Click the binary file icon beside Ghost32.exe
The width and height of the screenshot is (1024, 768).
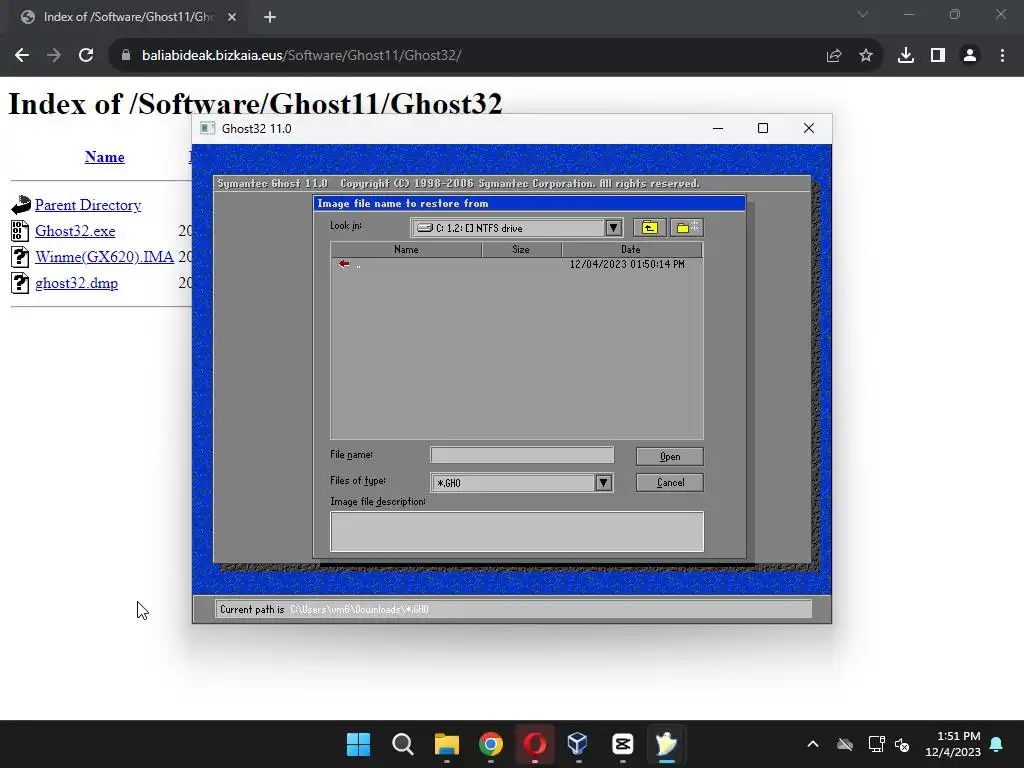pyautogui.click(x=20, y=231)
